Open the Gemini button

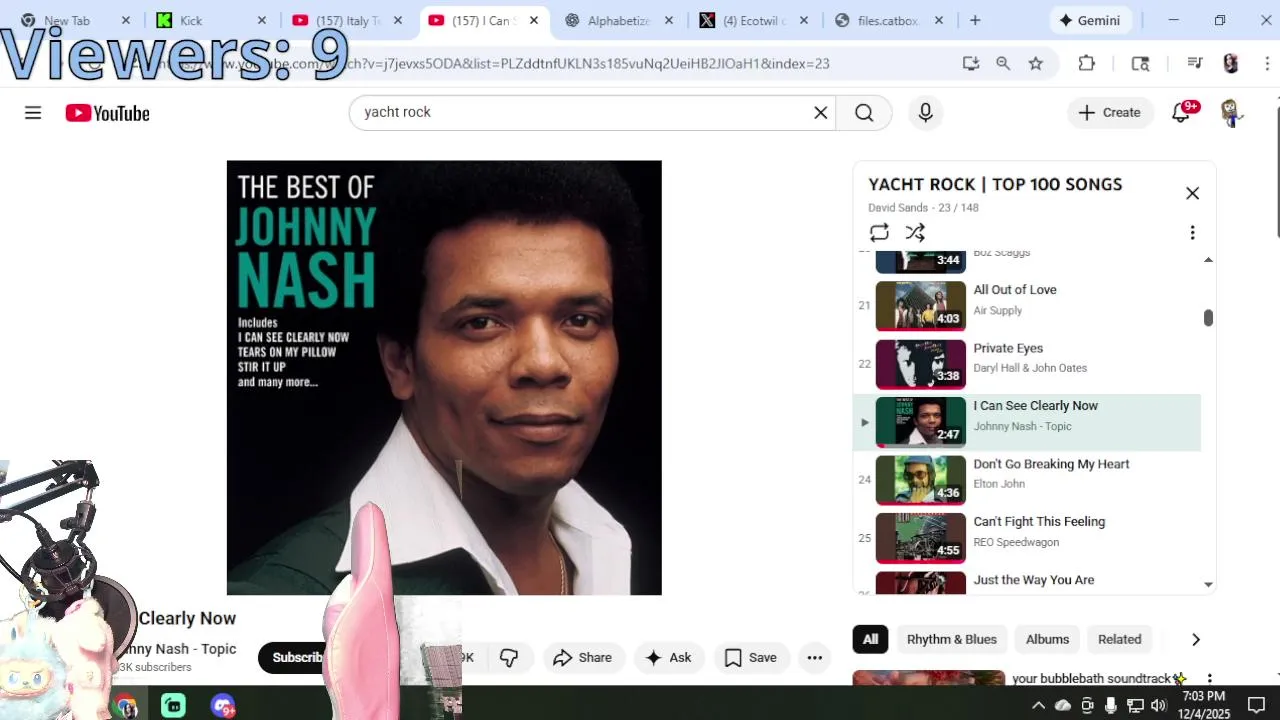click(1091, 20)
